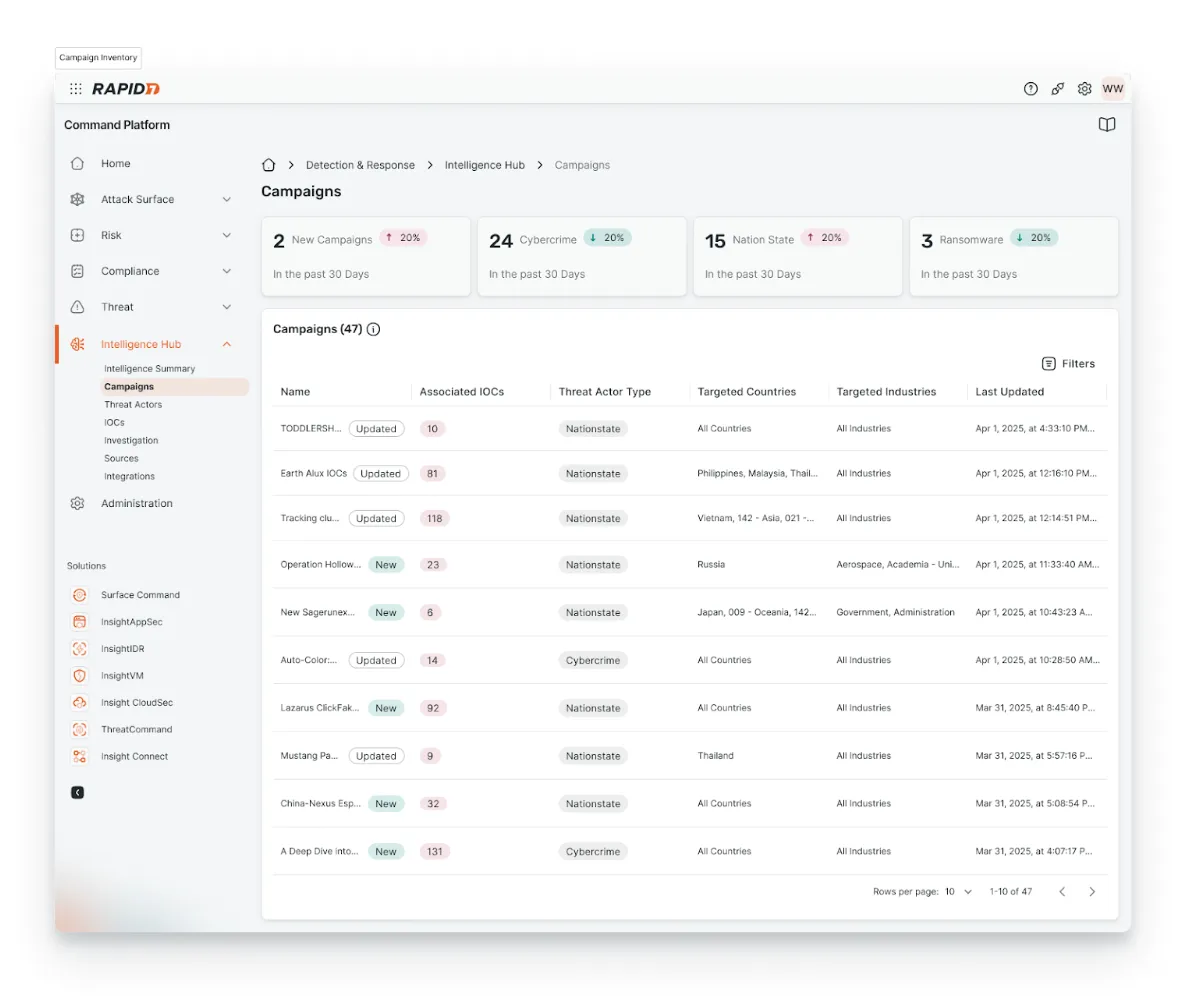1192x1000 pixels.
Task: Open the documentation book icon
Action: click(1106, 125)
